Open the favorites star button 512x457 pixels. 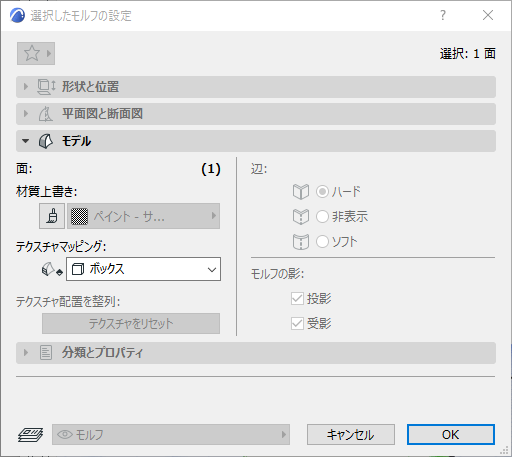(x=36, y=53)
